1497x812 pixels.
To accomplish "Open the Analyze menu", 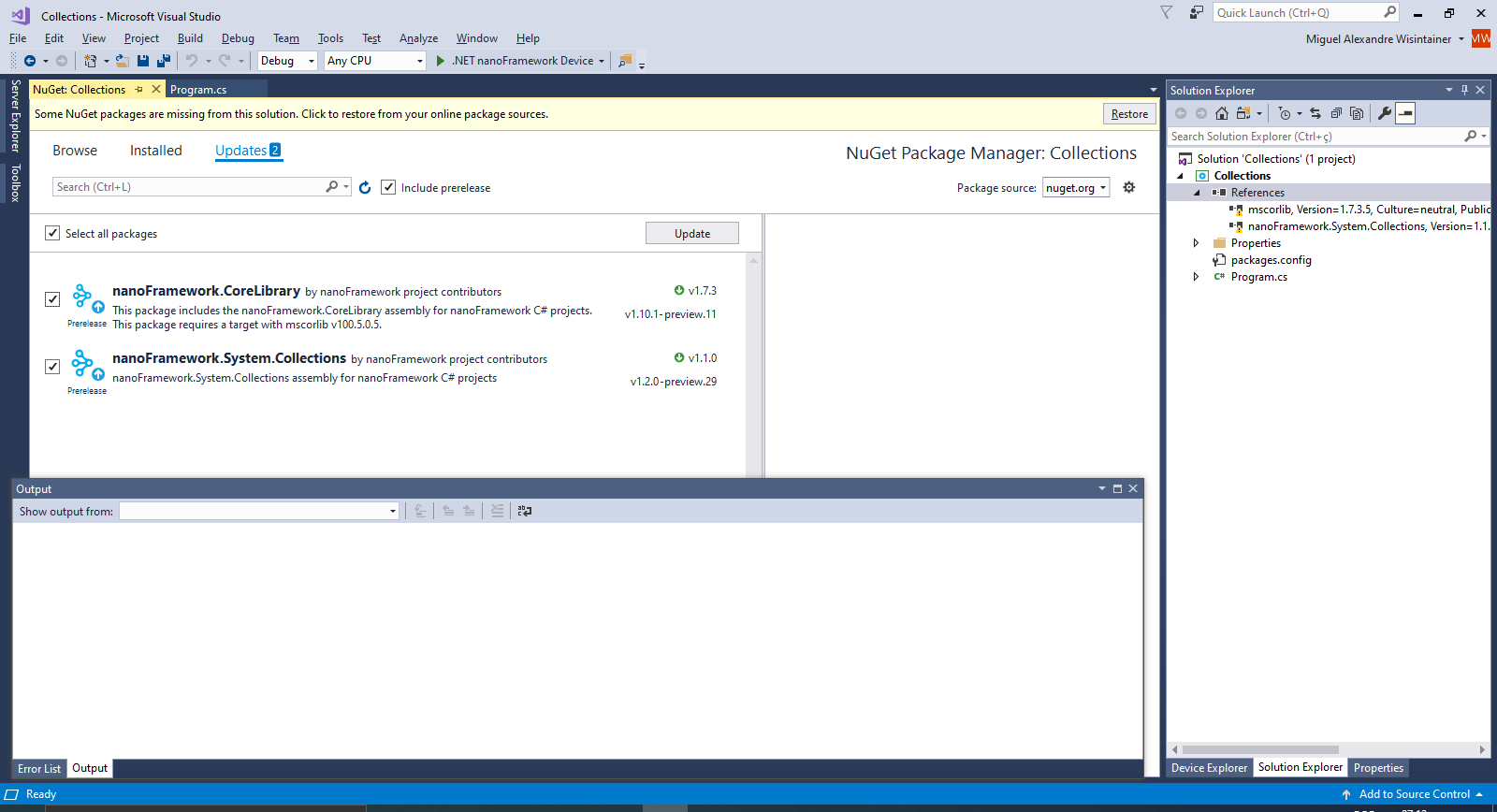I will 418,38.
